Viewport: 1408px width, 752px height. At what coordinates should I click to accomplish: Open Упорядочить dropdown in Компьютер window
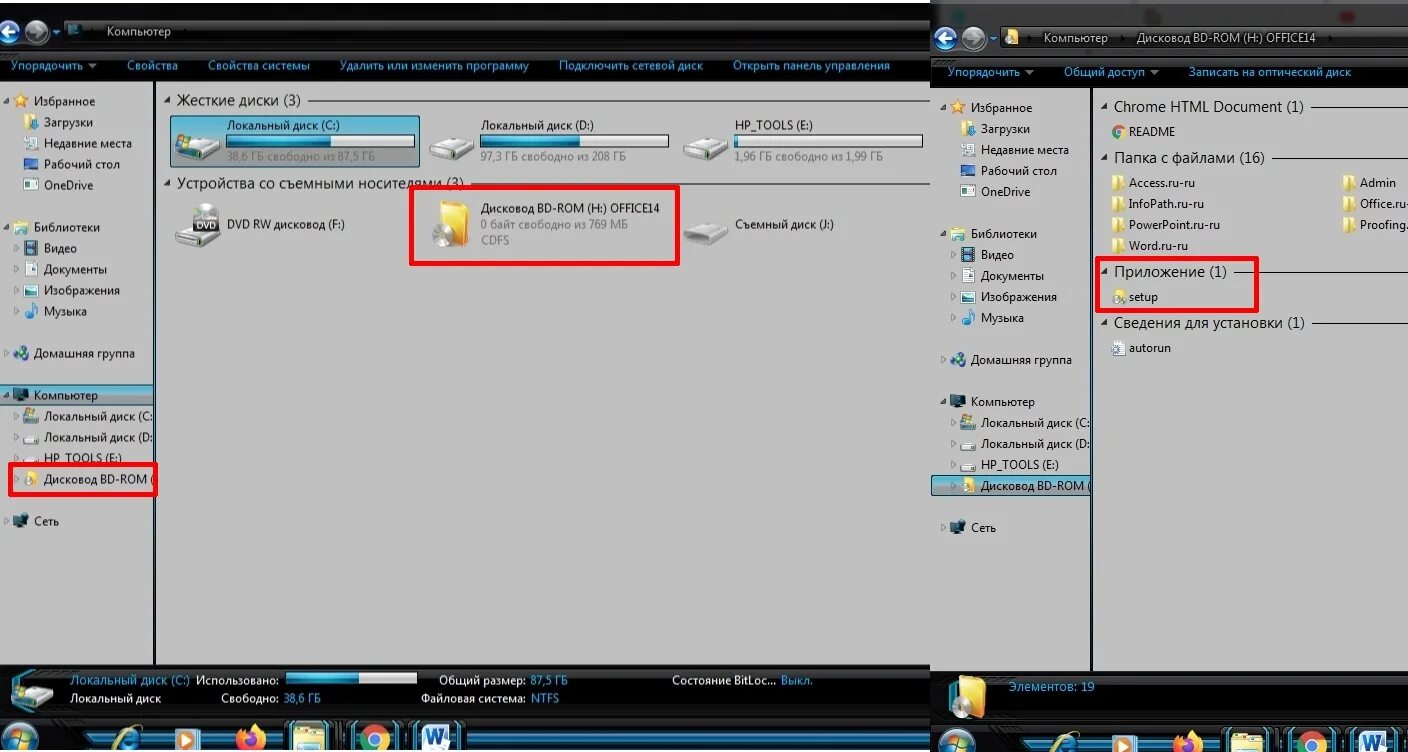pyautogui.click(x=54, y=66)
